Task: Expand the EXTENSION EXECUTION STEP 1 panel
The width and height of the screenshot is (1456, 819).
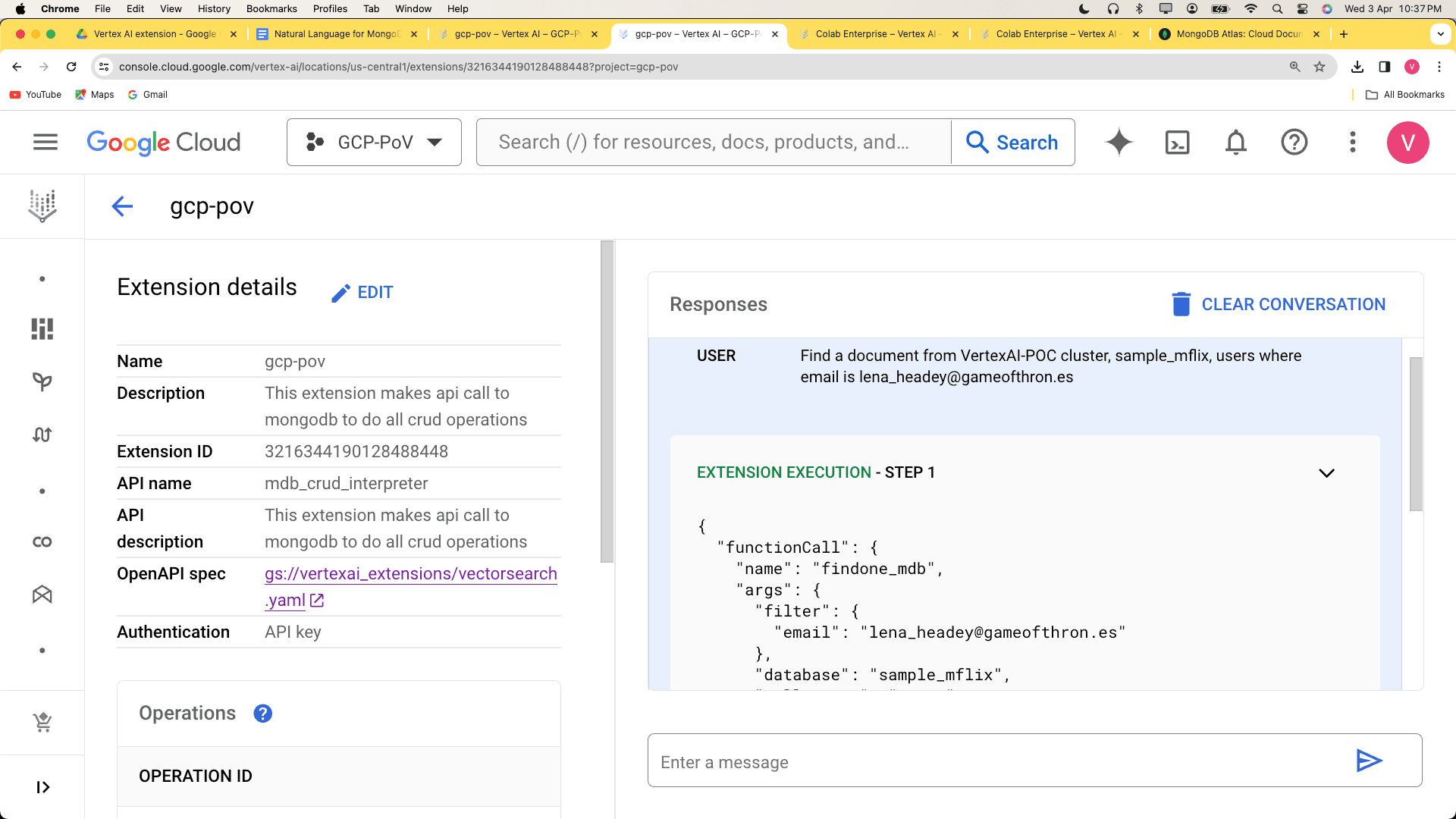Action: coord(1327,472)
